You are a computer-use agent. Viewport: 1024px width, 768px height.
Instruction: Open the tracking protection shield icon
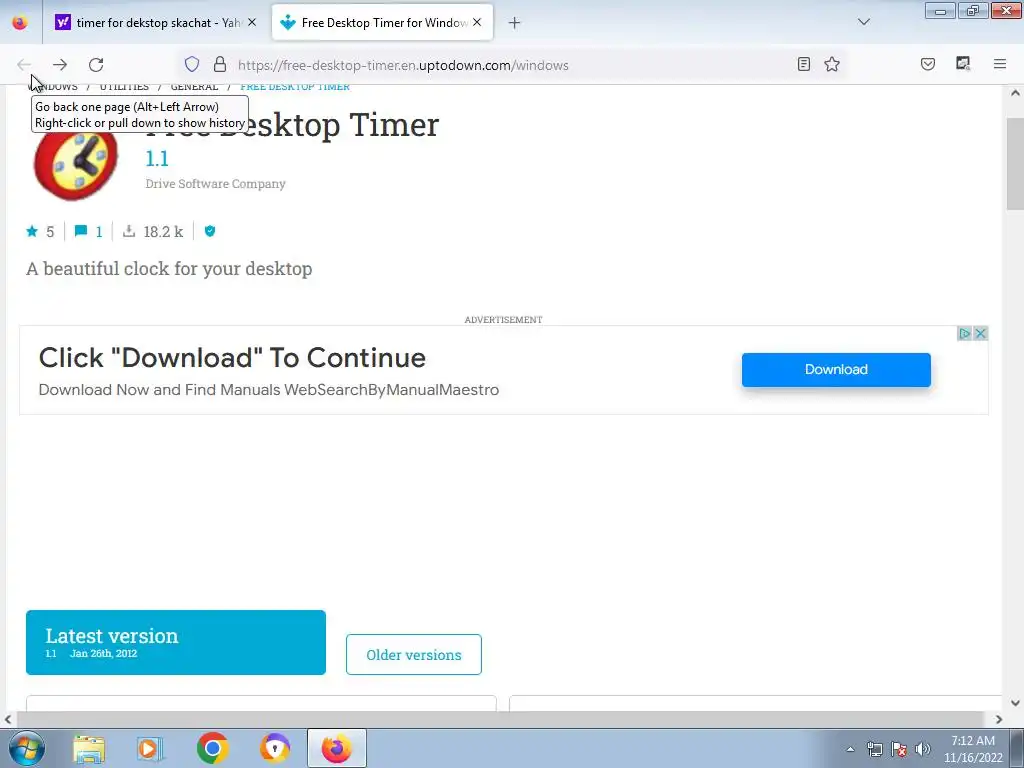point(191,65)
